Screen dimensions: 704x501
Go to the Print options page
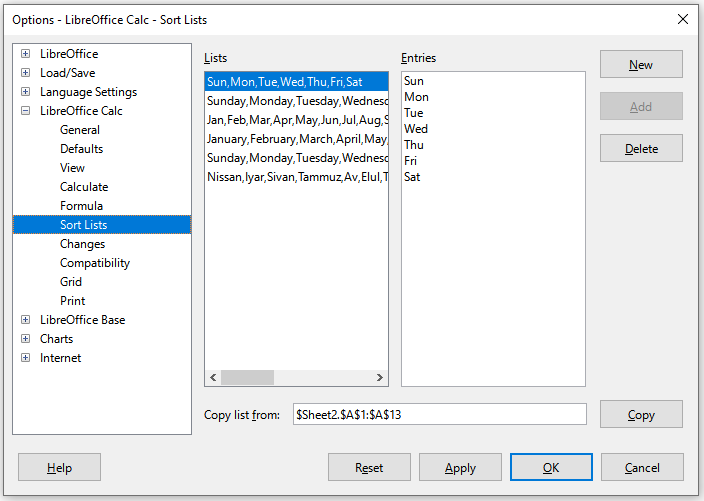point(72,300)
